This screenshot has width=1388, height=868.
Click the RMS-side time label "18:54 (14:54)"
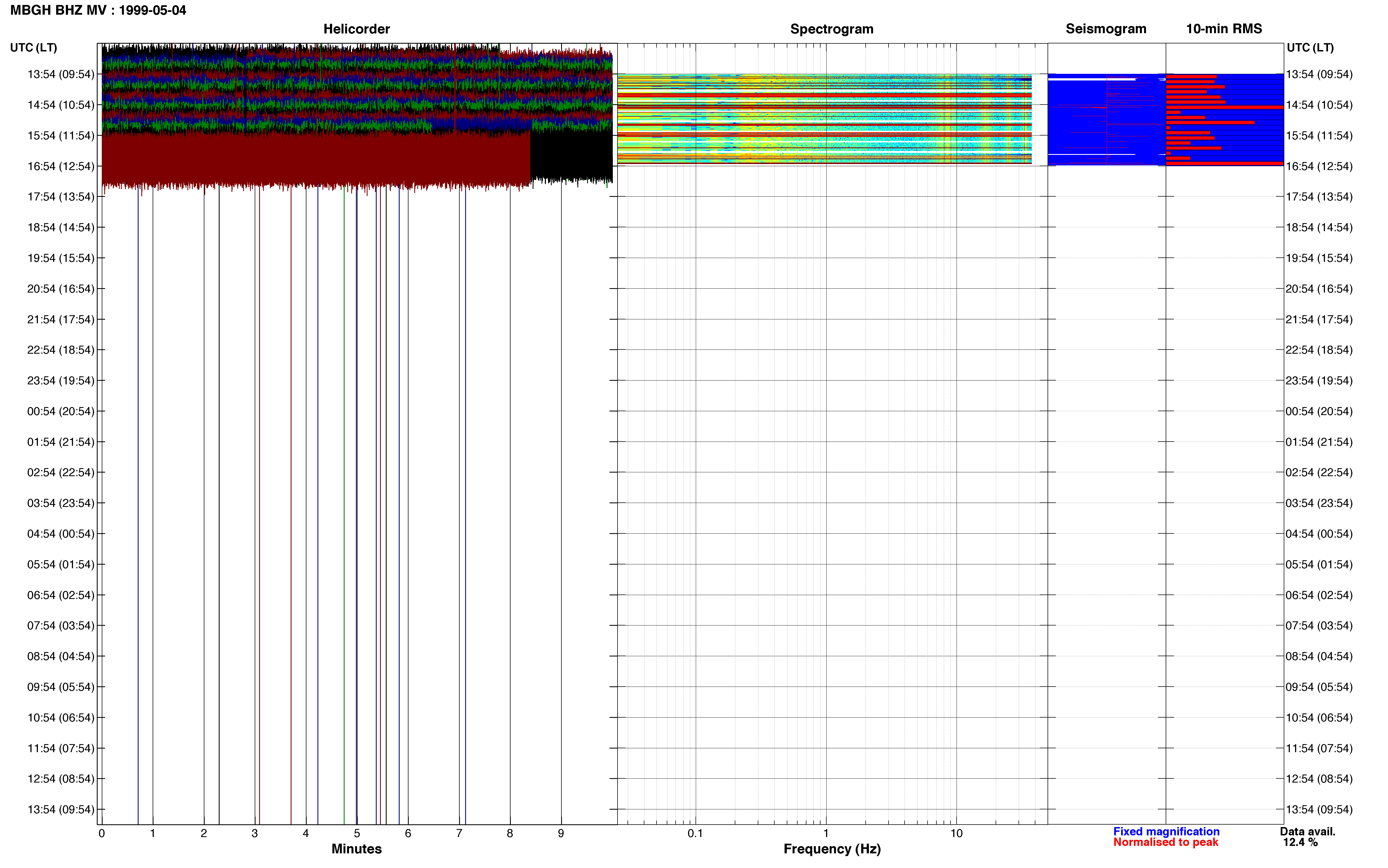click(x=1319, y=227)
